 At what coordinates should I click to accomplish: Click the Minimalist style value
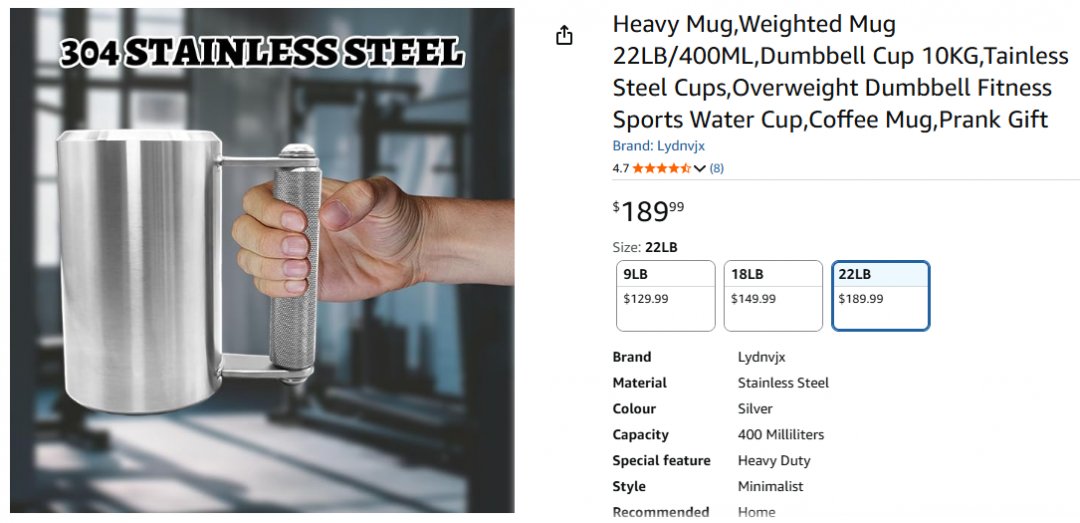(x=770, y=487)
